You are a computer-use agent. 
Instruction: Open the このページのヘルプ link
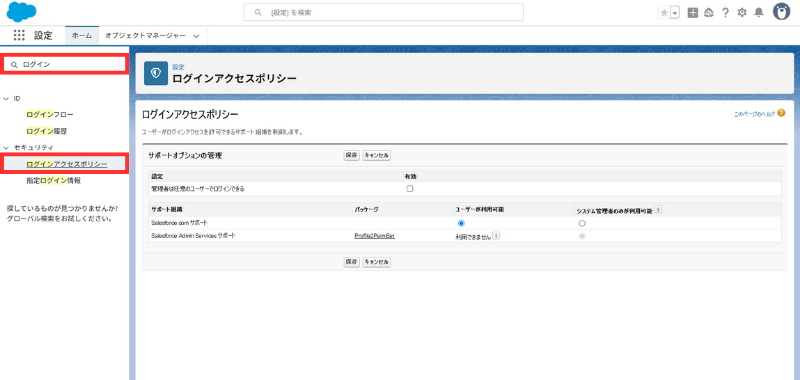pos(754,114)
